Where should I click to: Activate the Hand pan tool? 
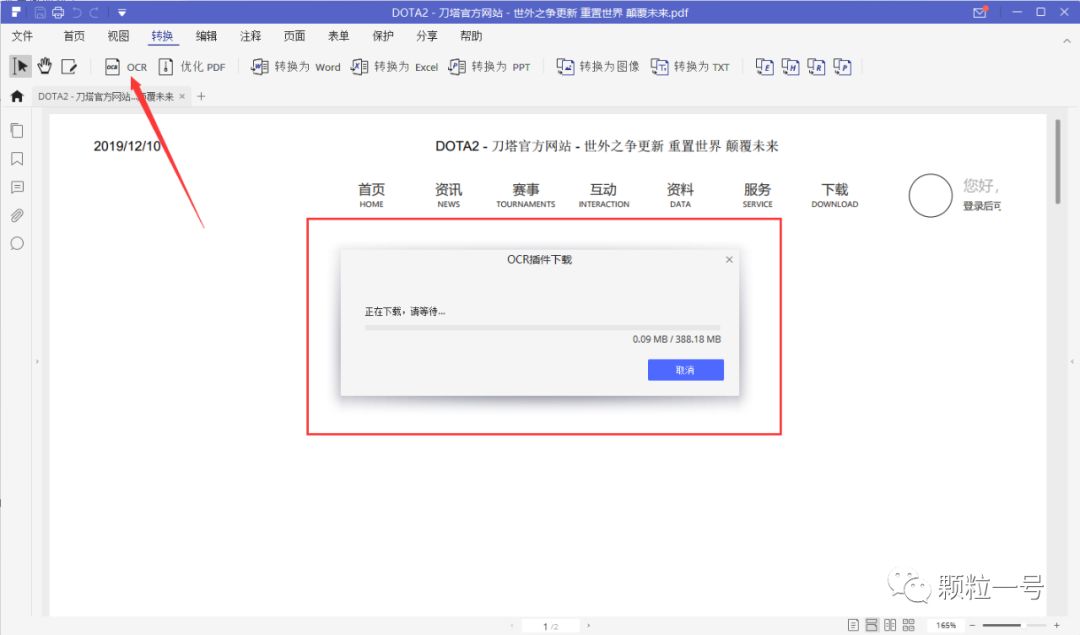45,66
